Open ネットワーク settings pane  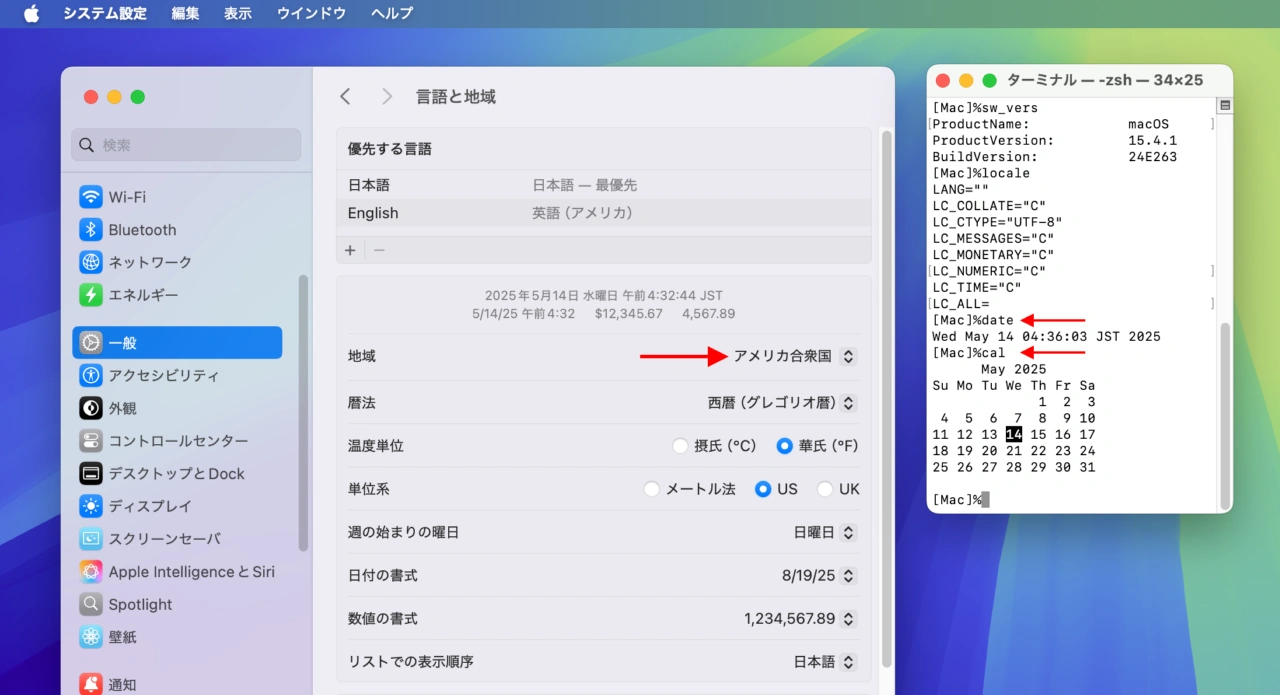tap(150, 262)
